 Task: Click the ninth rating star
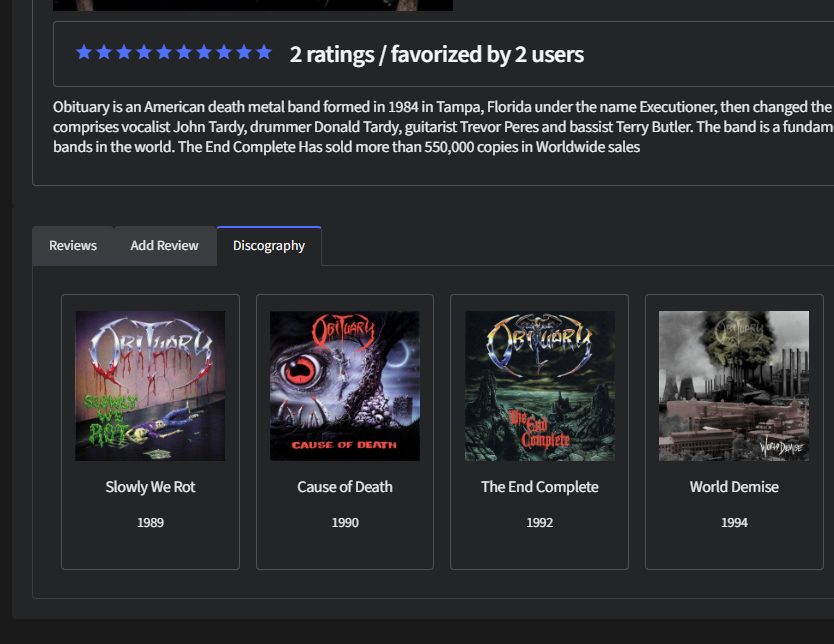(x=245, y=53)
